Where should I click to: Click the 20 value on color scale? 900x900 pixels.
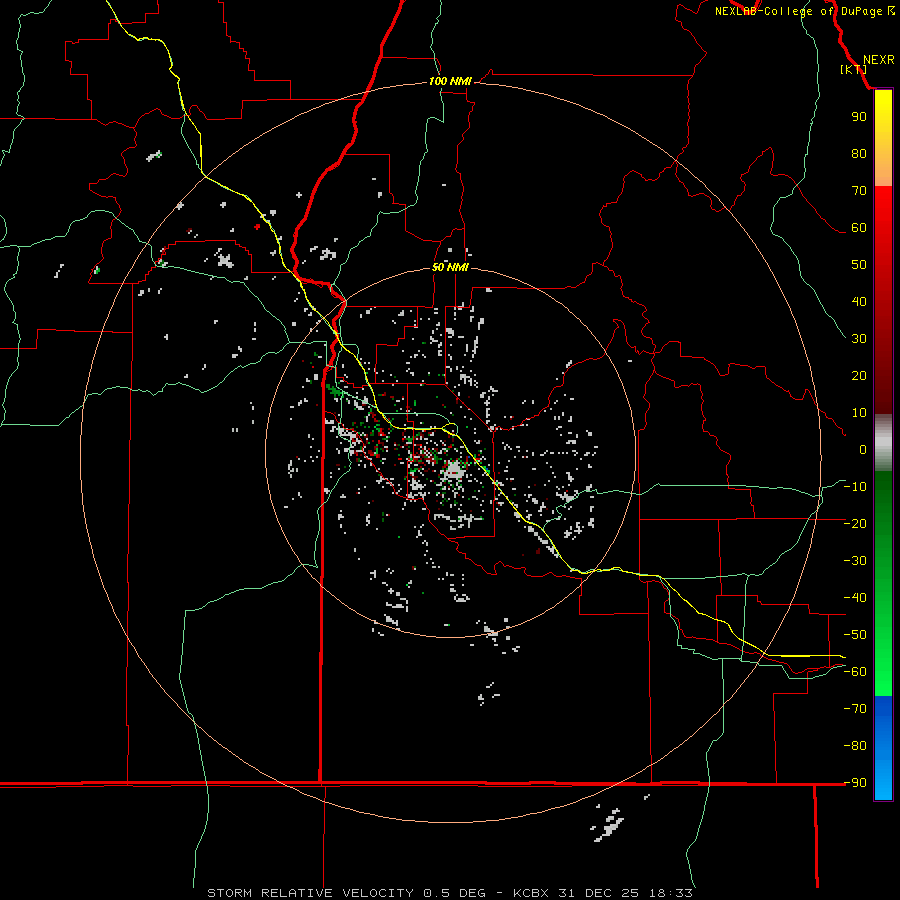(x=859, y=375)
